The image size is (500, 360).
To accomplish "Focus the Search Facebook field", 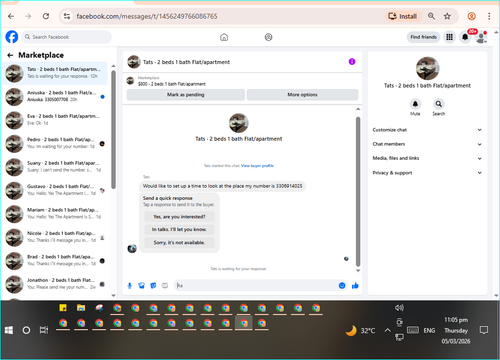I will point(67,37).
